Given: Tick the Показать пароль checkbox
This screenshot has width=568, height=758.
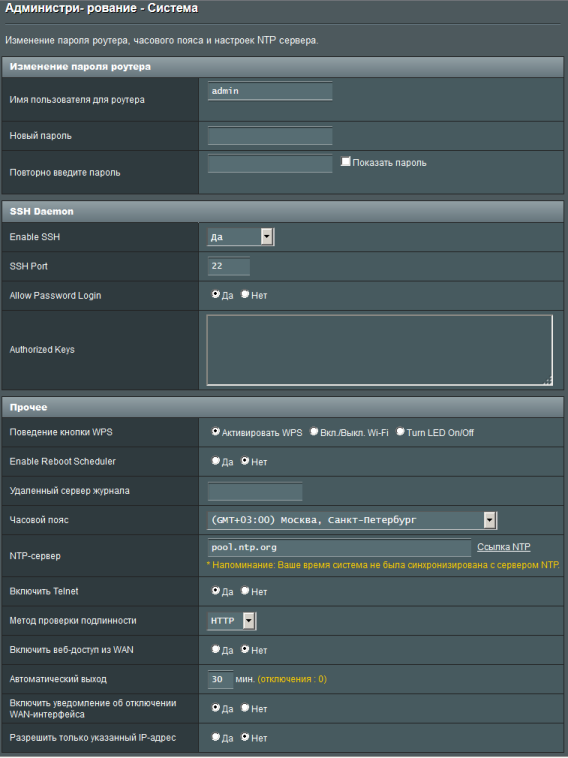Looking at the screenshot, I should click(345, 161).
